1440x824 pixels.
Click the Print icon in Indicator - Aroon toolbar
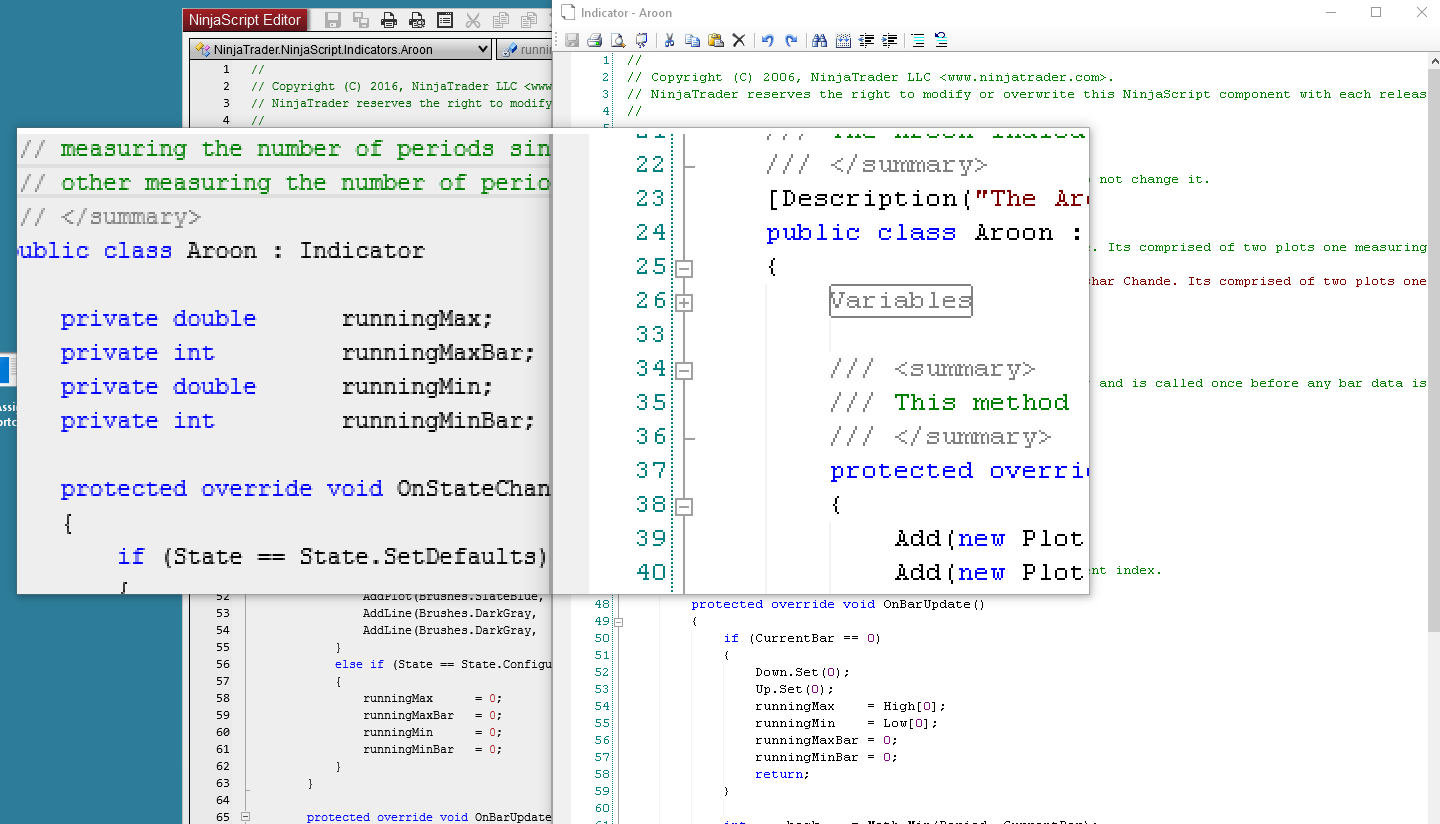pos(594,40)
